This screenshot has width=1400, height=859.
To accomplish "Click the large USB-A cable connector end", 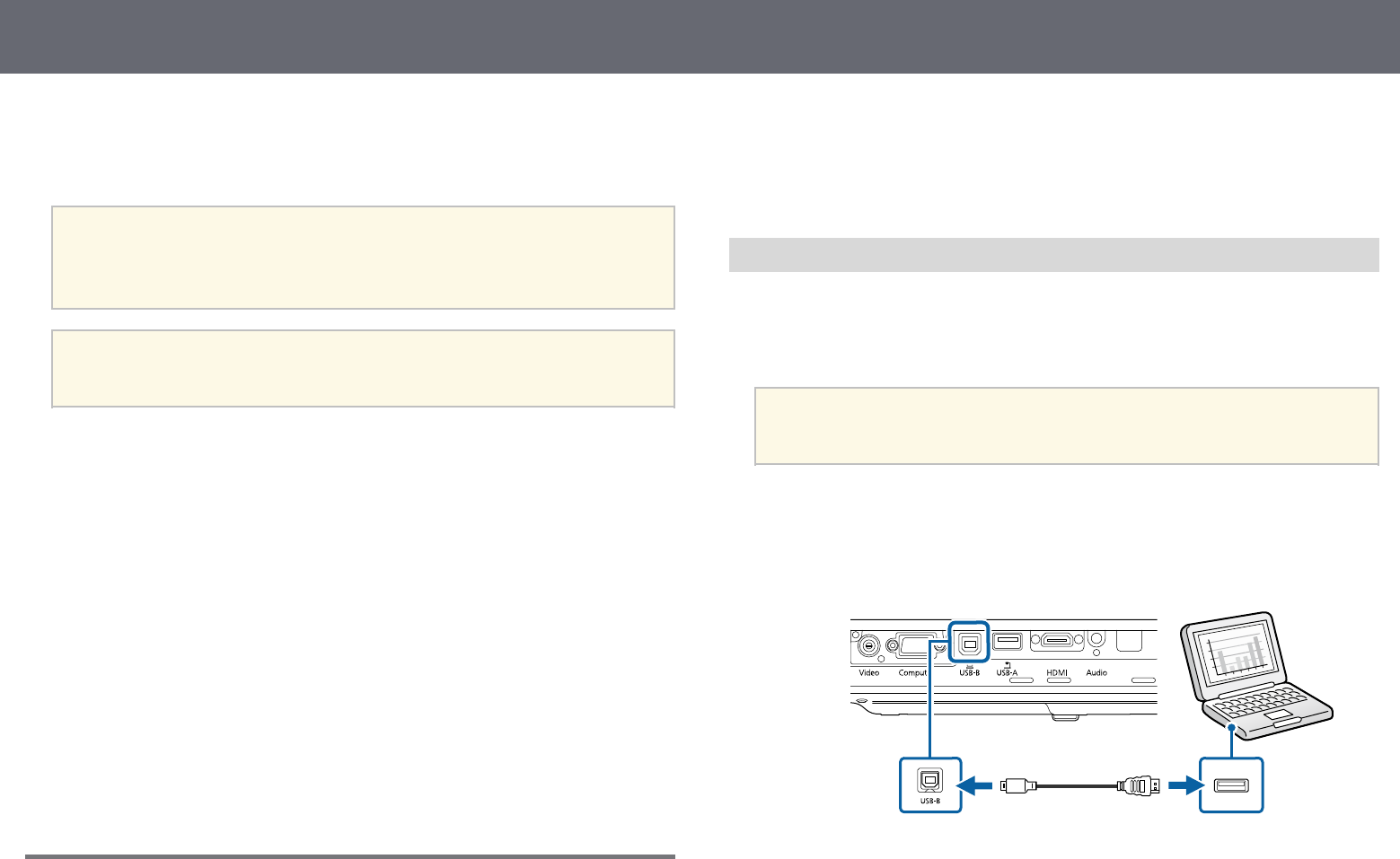I will 1138,785.
